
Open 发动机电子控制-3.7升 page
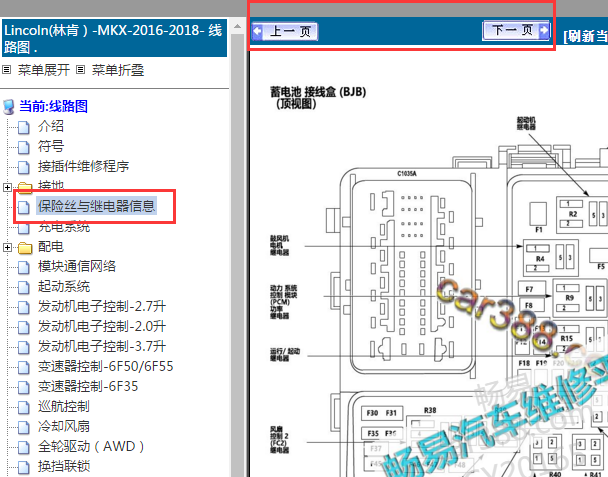click(x=102, y=347)
